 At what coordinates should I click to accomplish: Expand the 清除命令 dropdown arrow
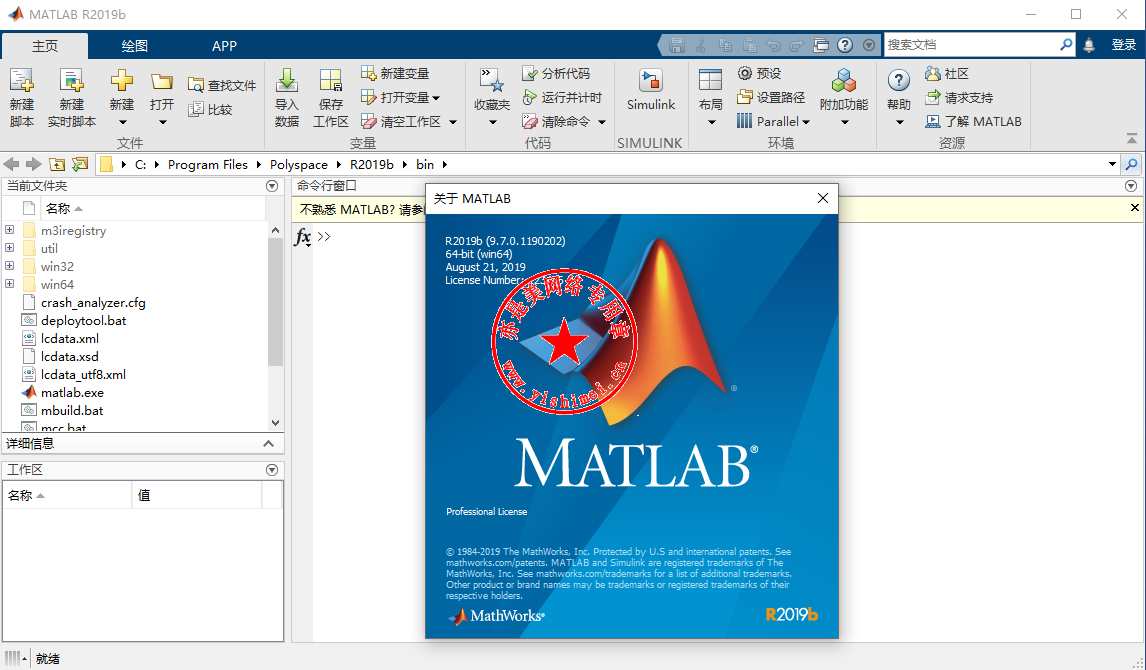[x=602, y=122]
